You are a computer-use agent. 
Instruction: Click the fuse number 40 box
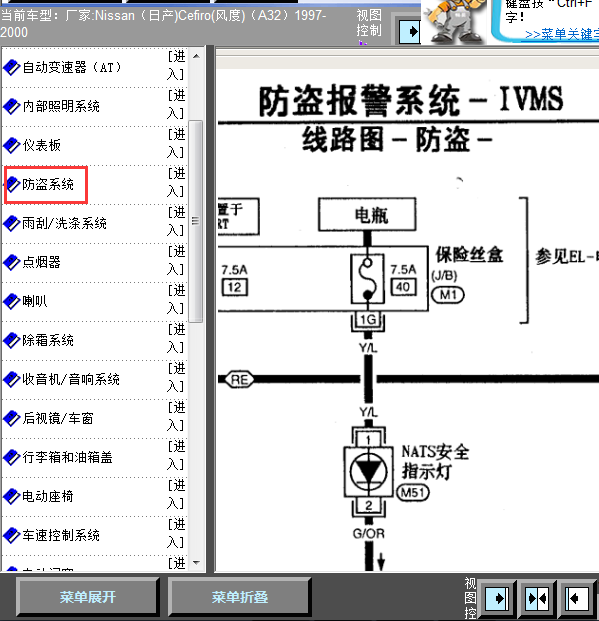pyautogui.click(x=403, y=287)
